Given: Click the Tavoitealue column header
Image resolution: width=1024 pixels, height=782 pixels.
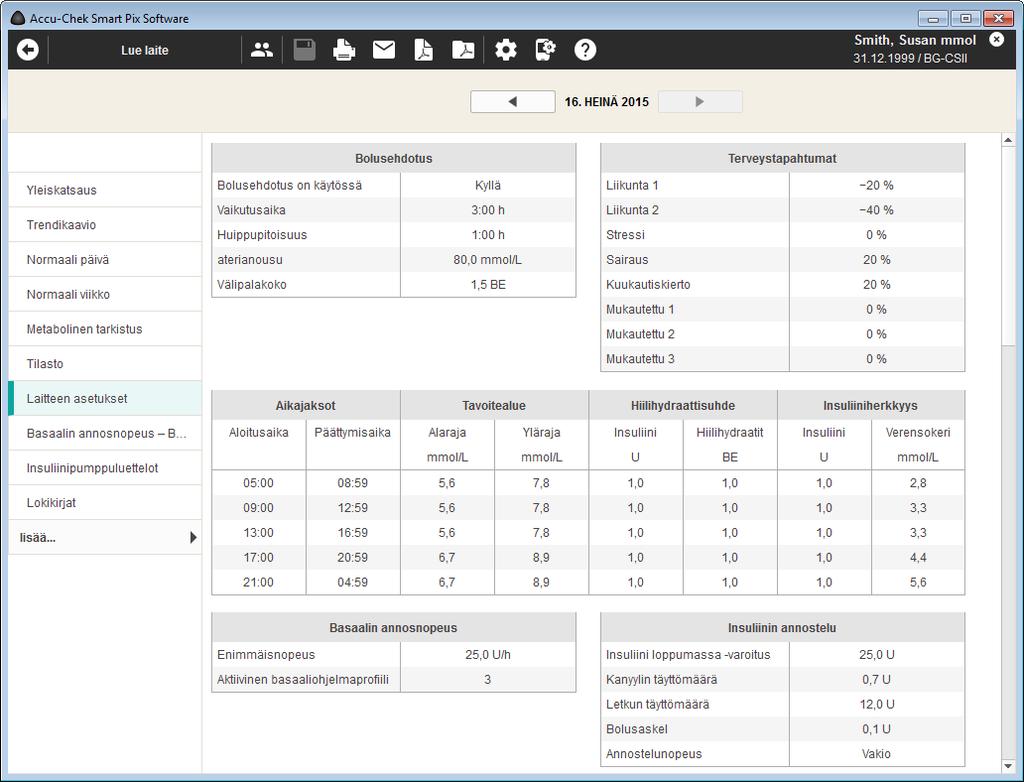Looking at the screenshot, I should 494,405.
